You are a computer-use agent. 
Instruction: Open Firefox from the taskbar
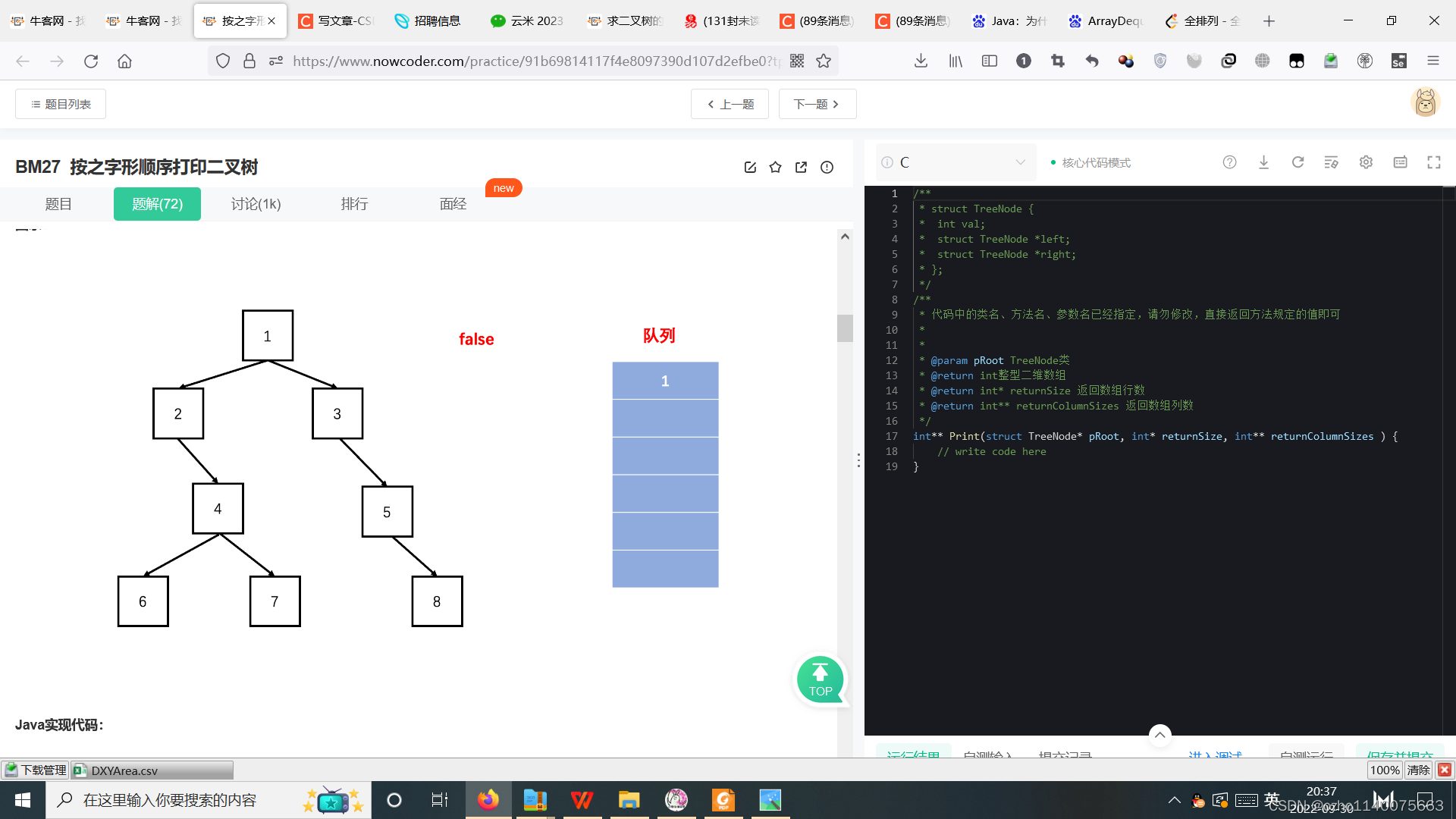(x=488, y=800)
